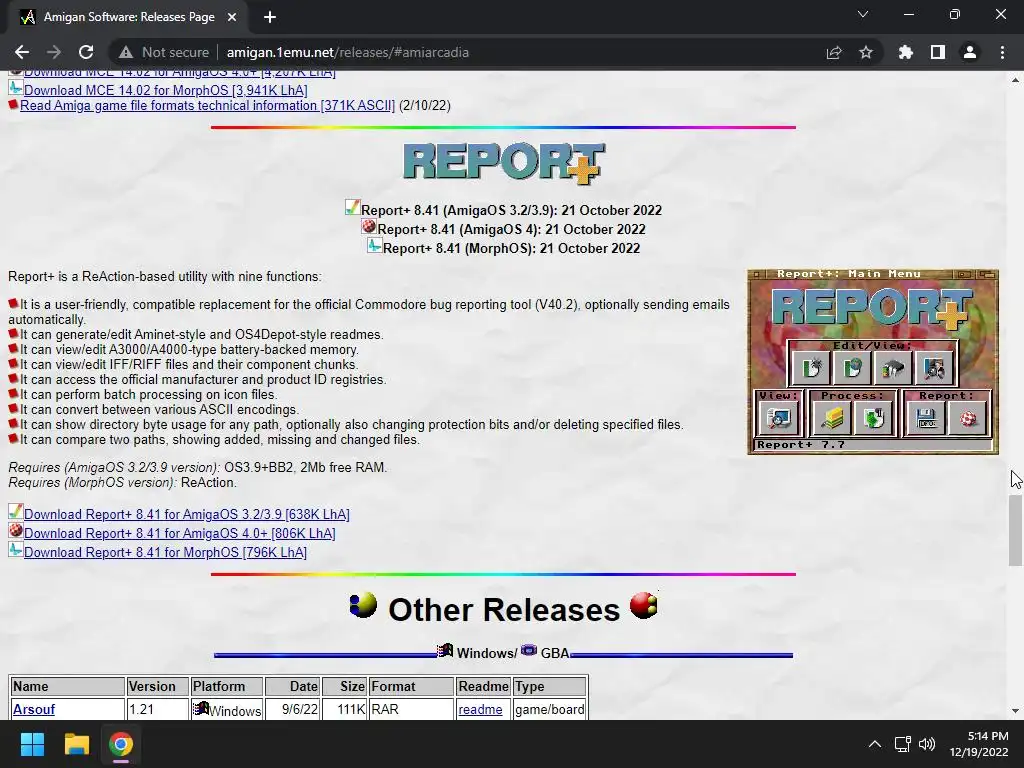This screenshot has height=768, width=1024.
Task: Click the MorphOS download icon
Action: click(x=16, y=550)
